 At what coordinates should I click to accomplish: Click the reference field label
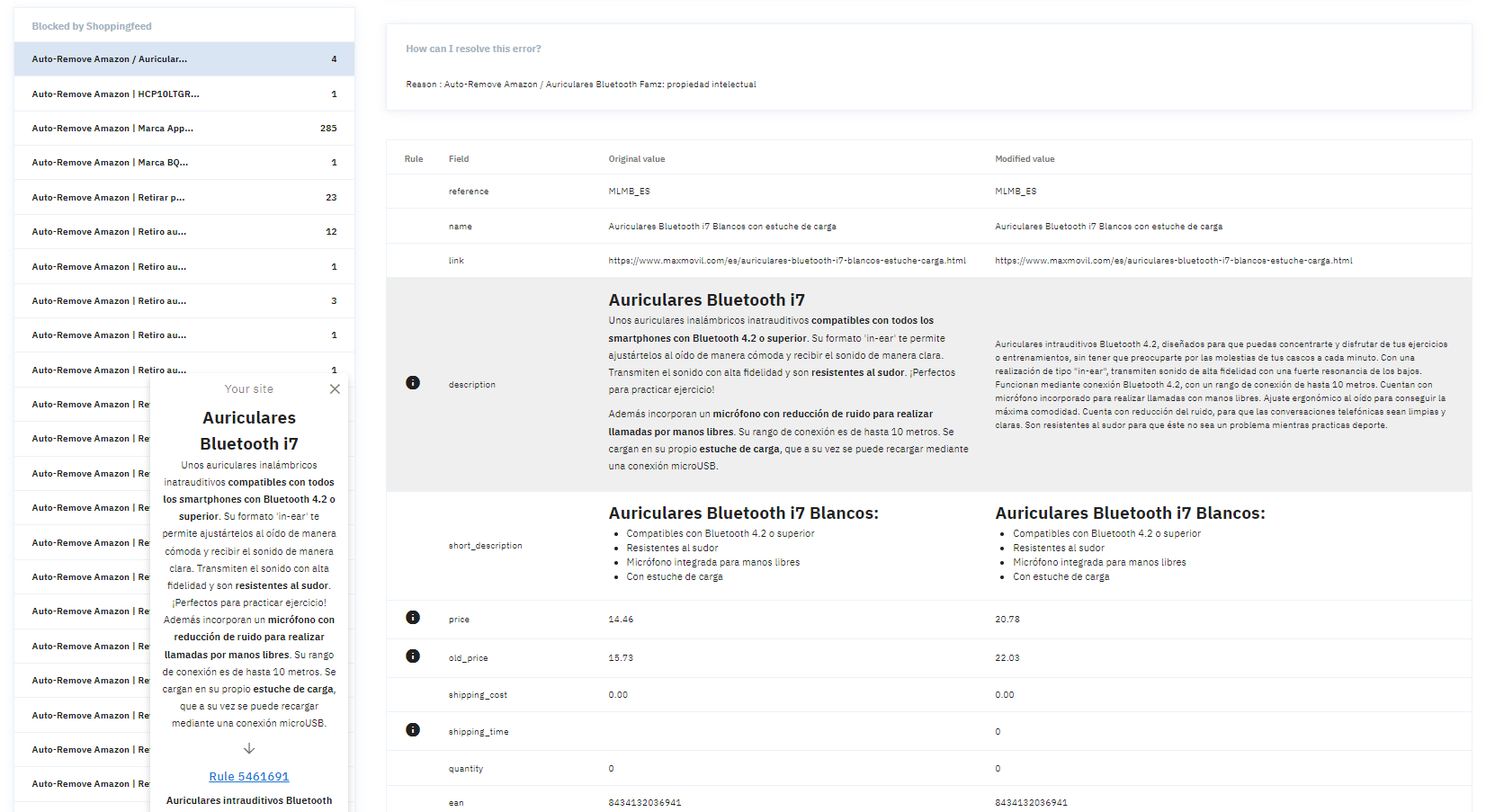coord(469,192)
